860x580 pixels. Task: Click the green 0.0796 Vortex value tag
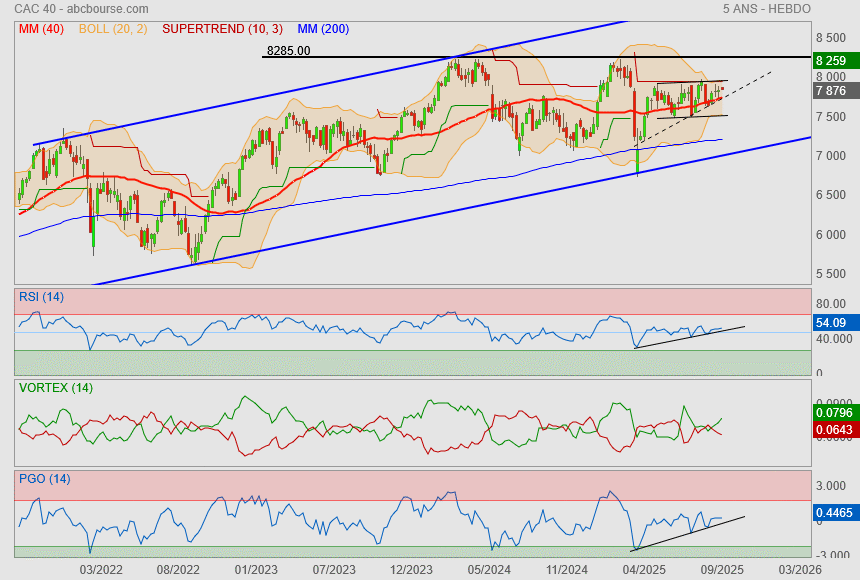pos(833,411)
